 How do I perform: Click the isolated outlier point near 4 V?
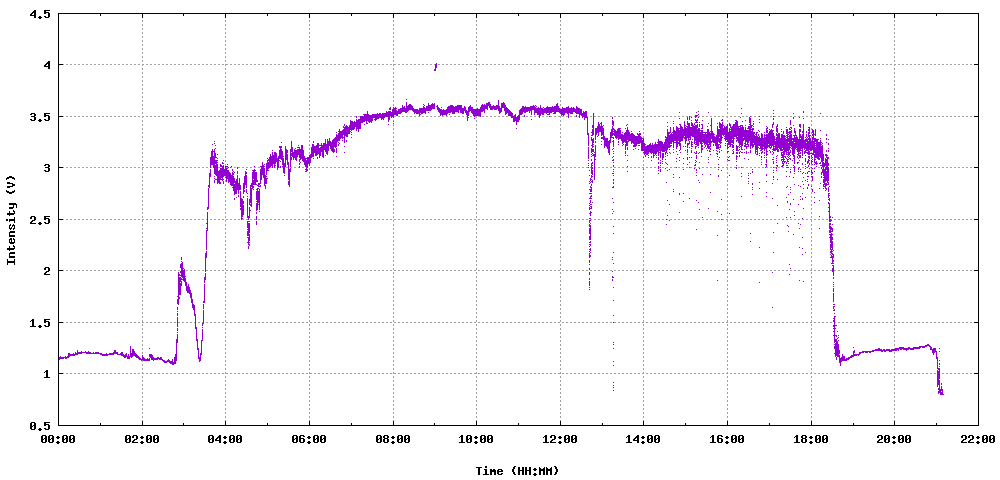click(435, 66)
